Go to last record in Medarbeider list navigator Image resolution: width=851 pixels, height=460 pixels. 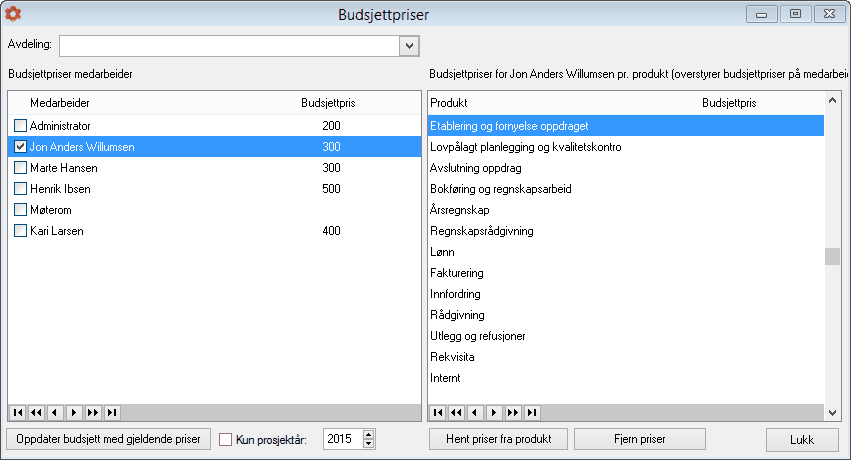pos(112,413)
